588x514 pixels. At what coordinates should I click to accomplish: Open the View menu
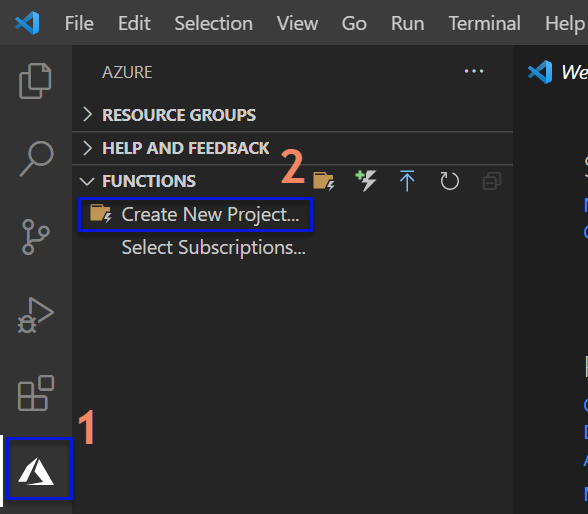point(297,23)
